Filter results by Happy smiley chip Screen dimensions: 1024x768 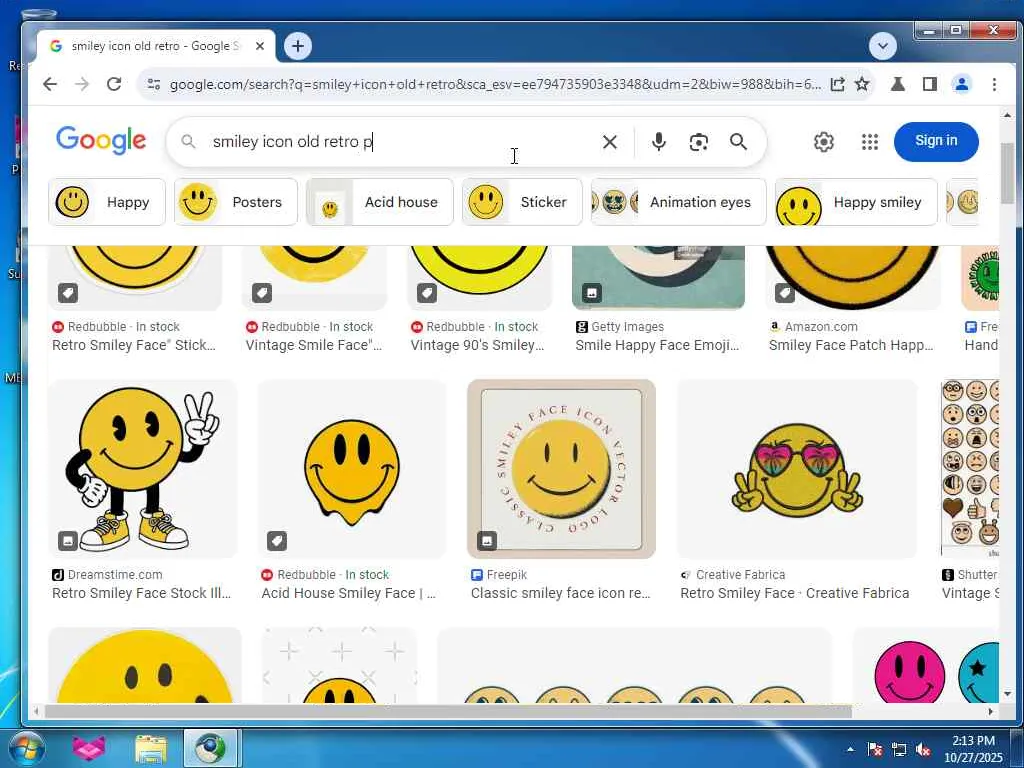856,202
